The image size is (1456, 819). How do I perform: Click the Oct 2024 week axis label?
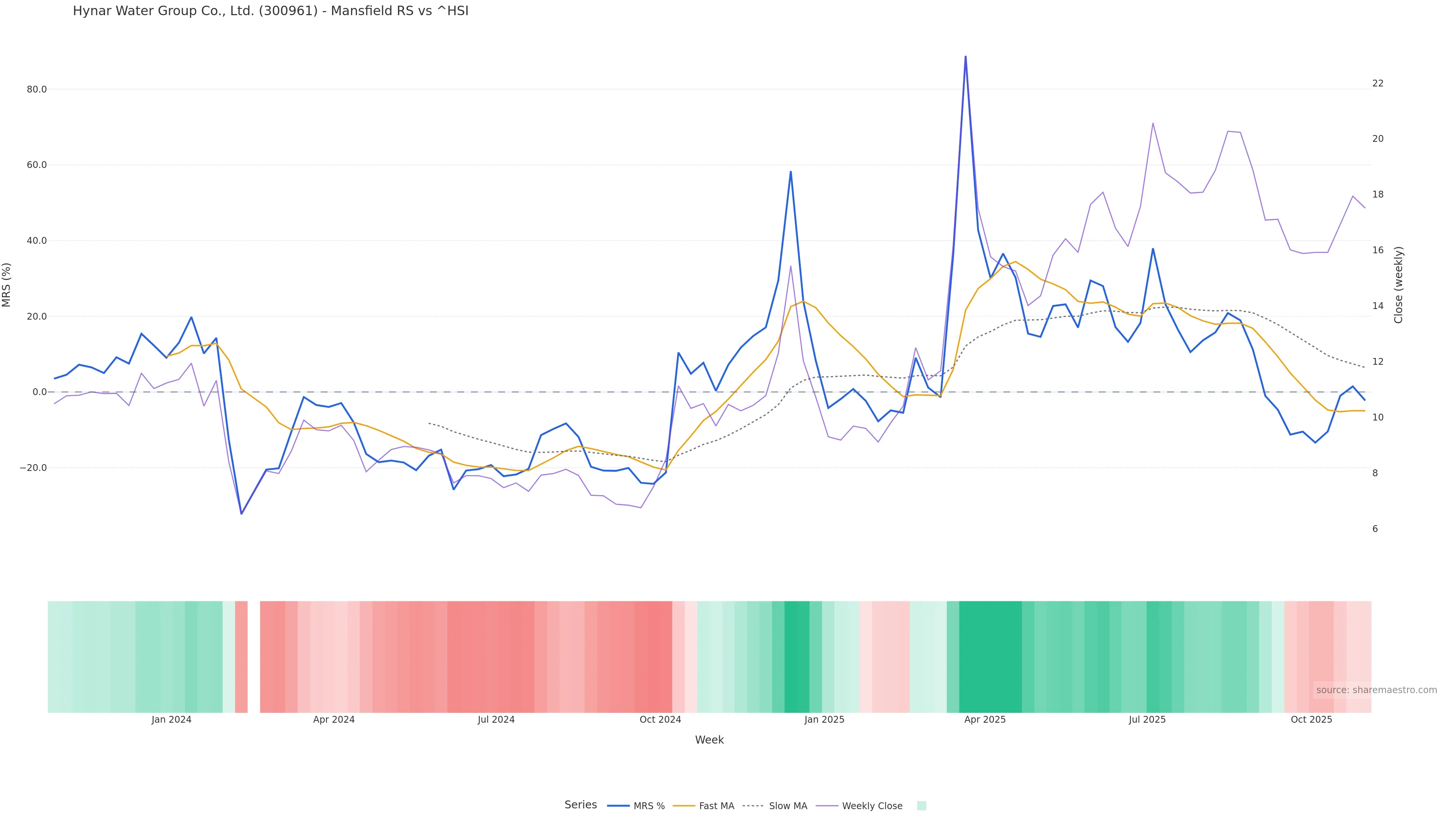[660, 720]
